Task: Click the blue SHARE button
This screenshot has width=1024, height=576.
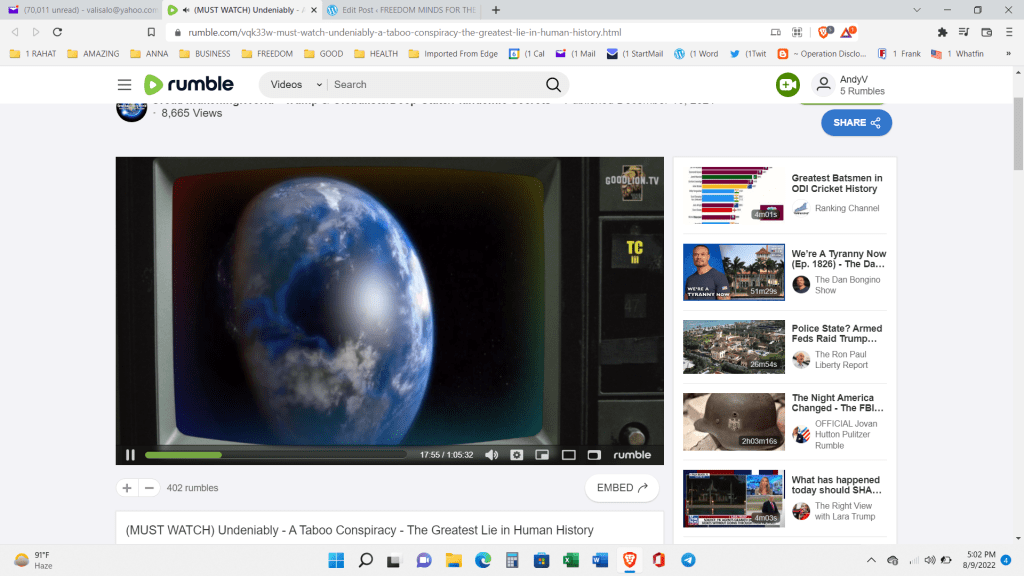Action: pos(856,123)
